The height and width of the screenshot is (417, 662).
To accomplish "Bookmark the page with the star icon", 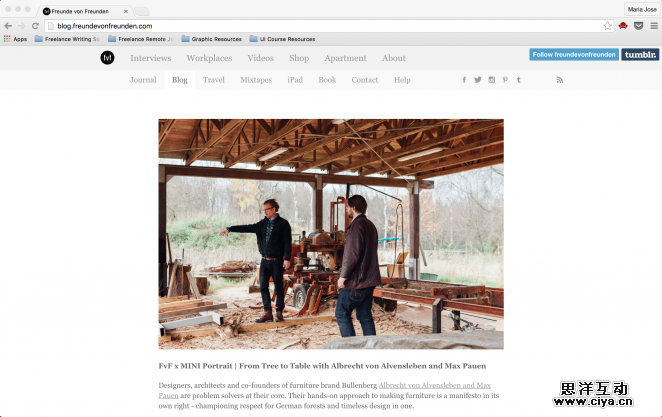I will [x=607, y=25].
